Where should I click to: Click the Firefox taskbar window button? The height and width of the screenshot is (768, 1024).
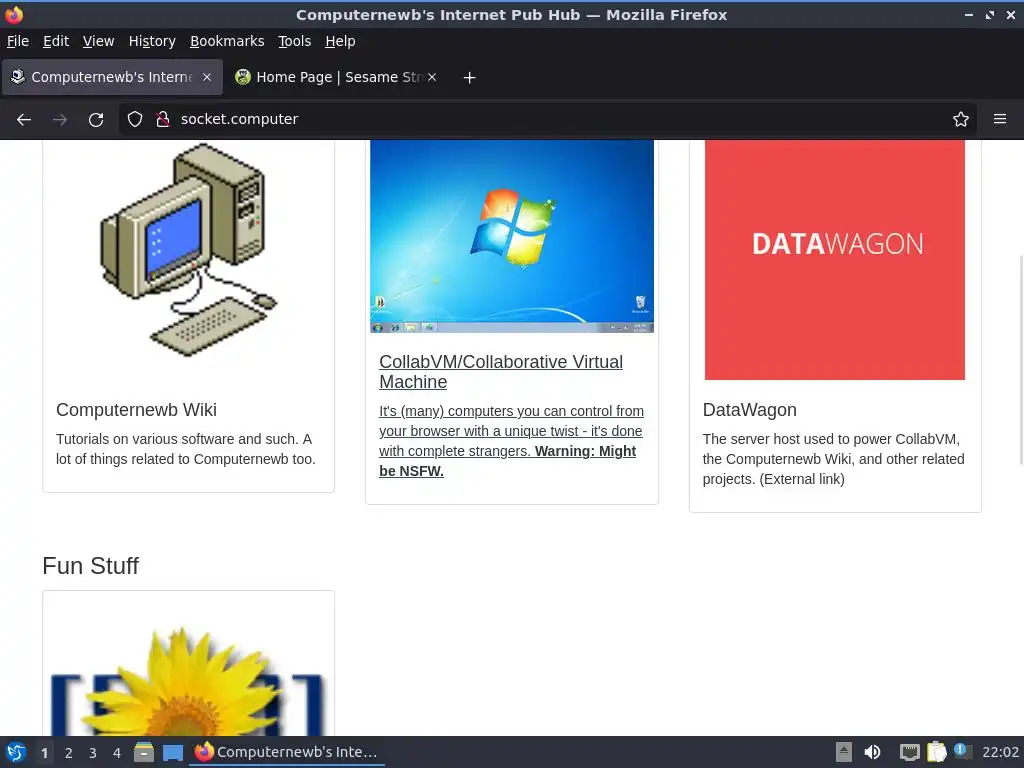pyautogui.click(x=287, y=752)
